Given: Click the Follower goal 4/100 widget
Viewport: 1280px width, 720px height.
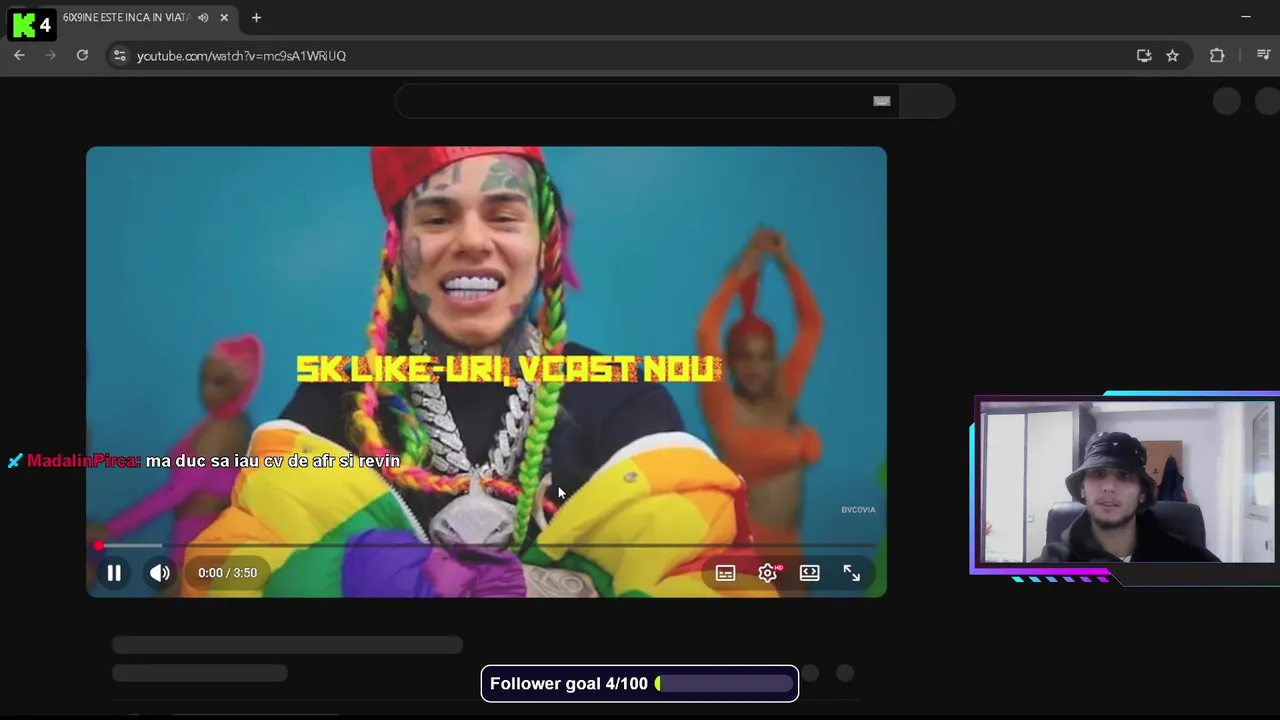Looking at the screenshot, I should tap(640, 684).
